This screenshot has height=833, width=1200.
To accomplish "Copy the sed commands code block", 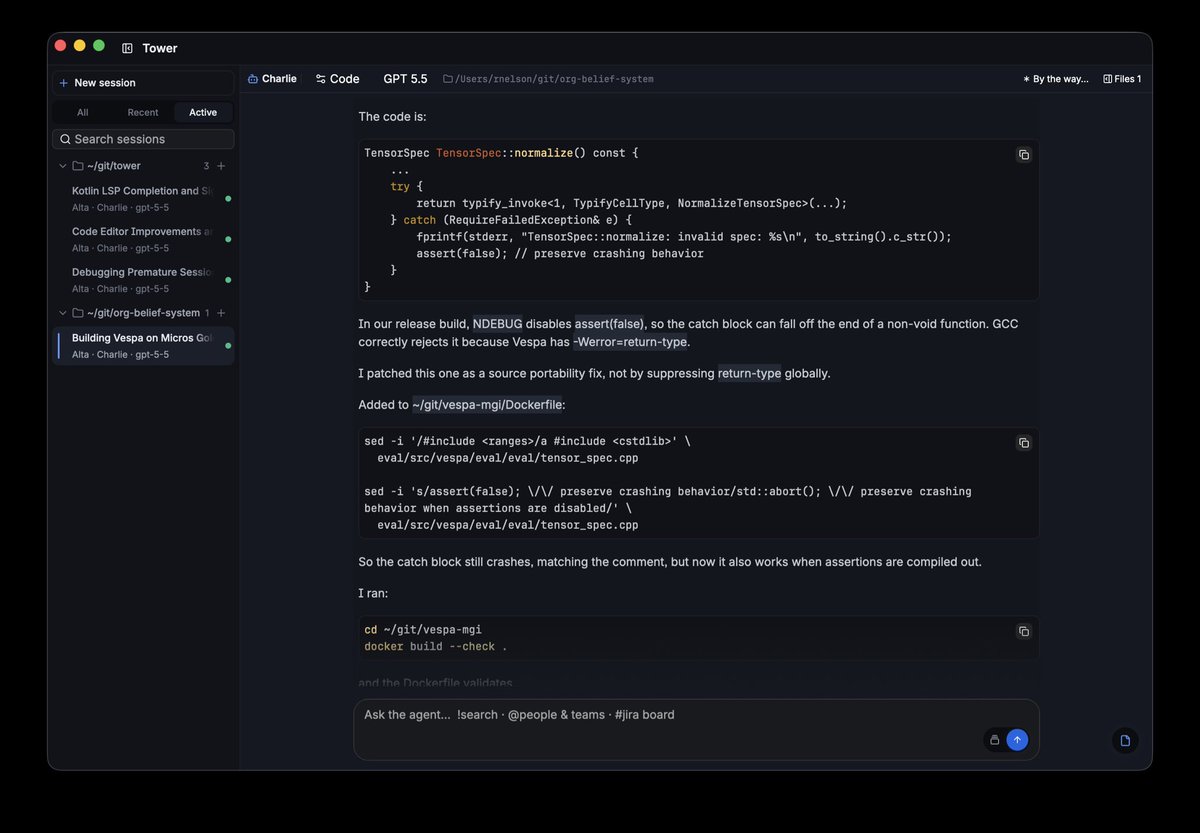I will coord(1023,443).
